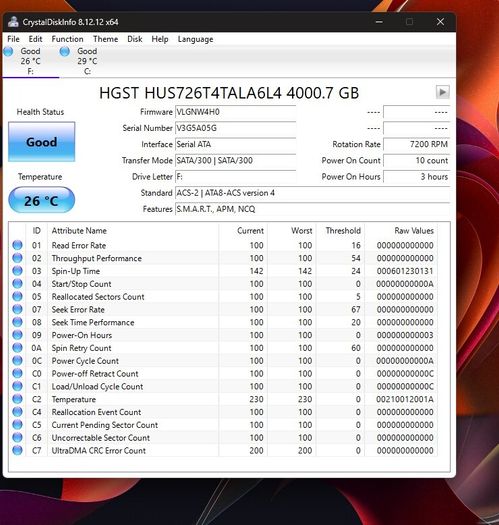The width and height of the screenshot is (499, 525).
Task: Click status dot for Power Cycle Count
Action: [x=17, y=361]
